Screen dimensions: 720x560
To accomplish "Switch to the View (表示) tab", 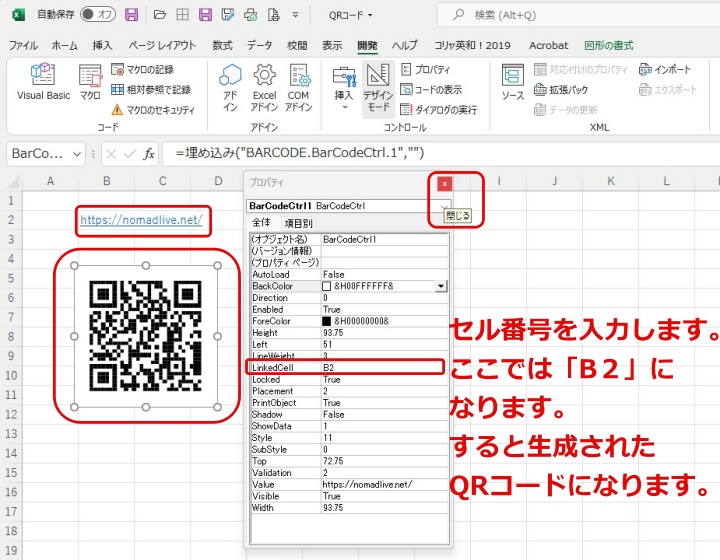I will (x=332, y=45).
